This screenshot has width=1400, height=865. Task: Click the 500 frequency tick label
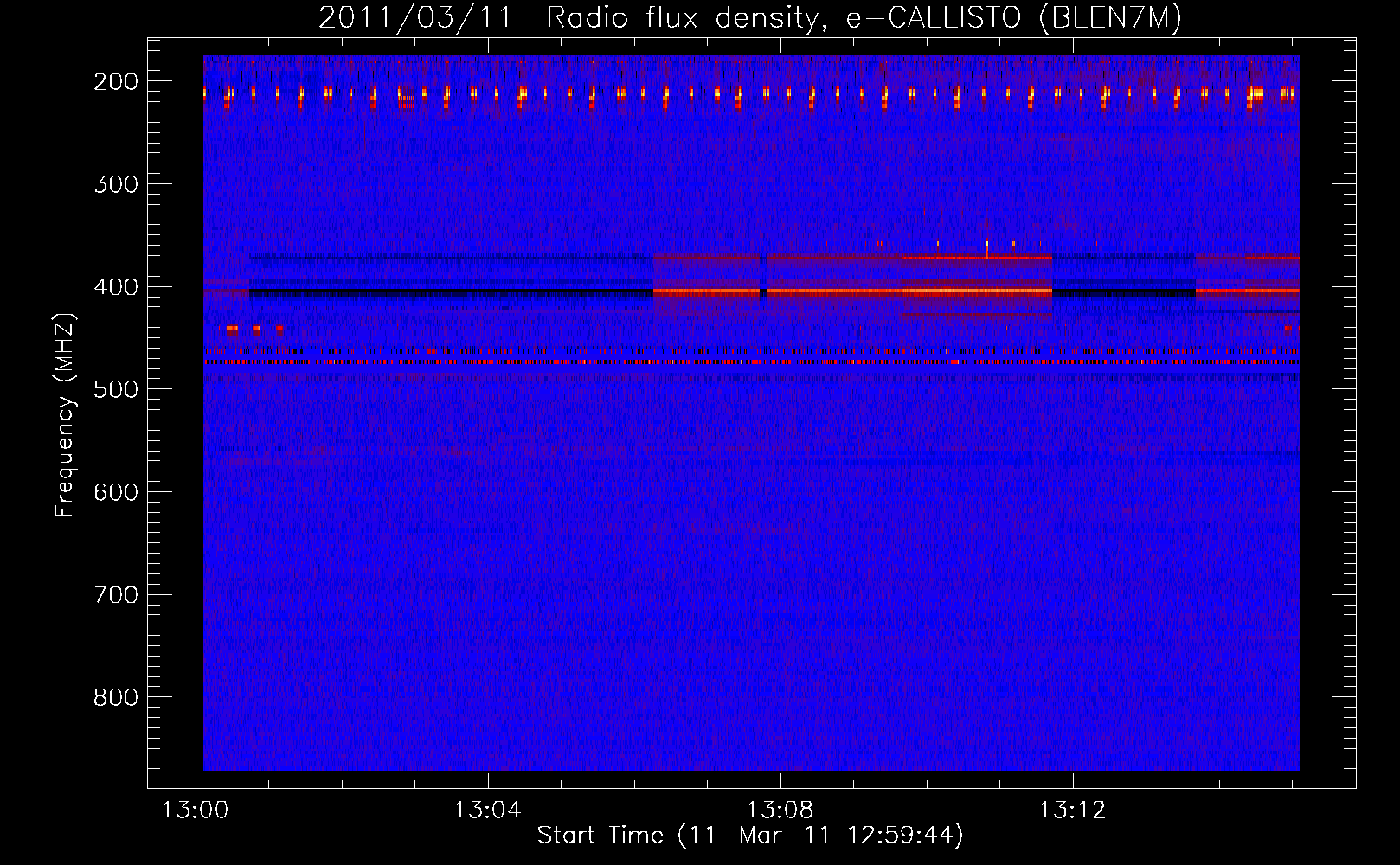(x=116, y=389)
